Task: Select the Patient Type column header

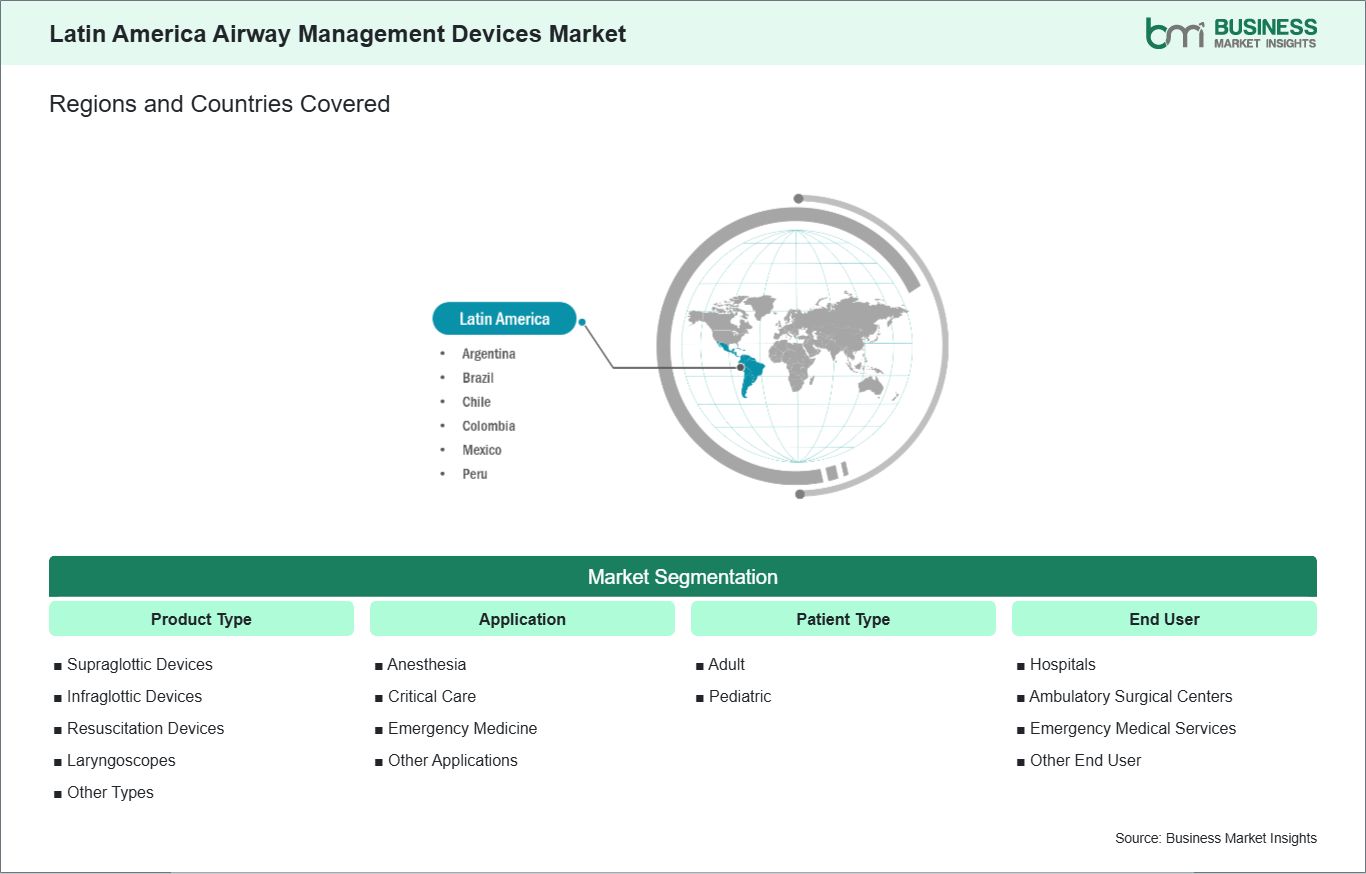Action: pos(843,619)
